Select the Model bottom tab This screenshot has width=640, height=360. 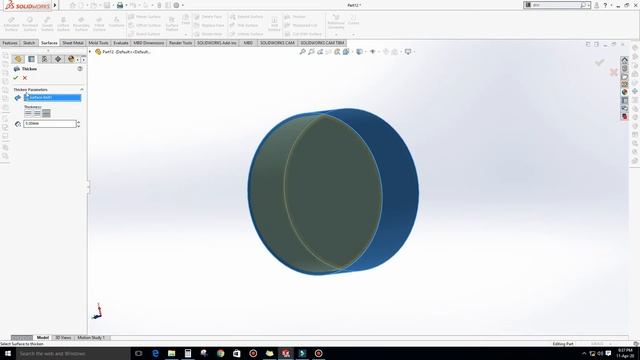[42, 338]
